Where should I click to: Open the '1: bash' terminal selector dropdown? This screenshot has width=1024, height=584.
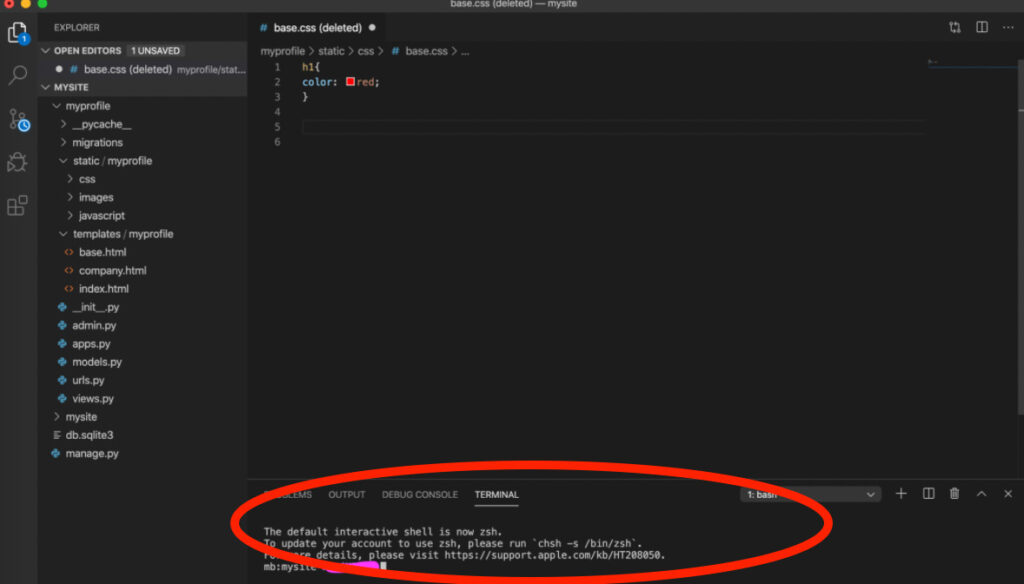pyautogui.click(x=811, y=495)
